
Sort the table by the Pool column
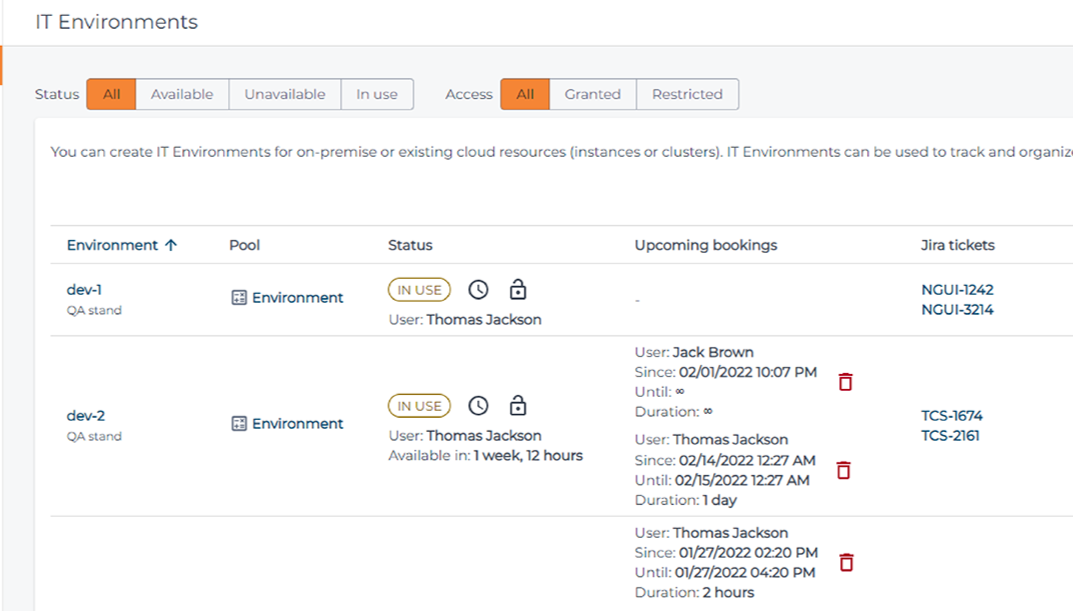243,244
